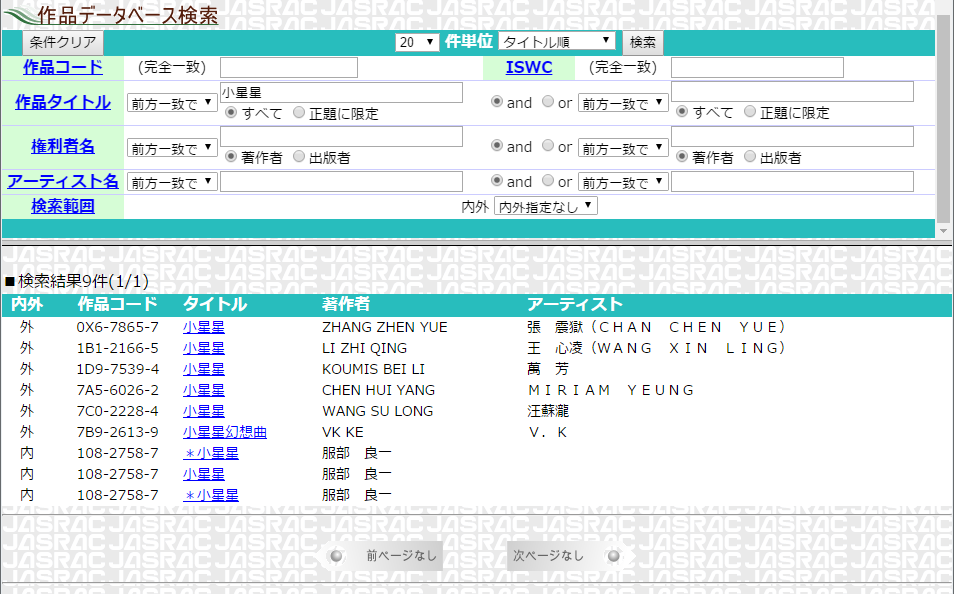Image resolution: width=954 pixels, height=594 pixels.
Task: Open the 検索範囲 help link
Action: pyautogui.click(x=63, y=206)
